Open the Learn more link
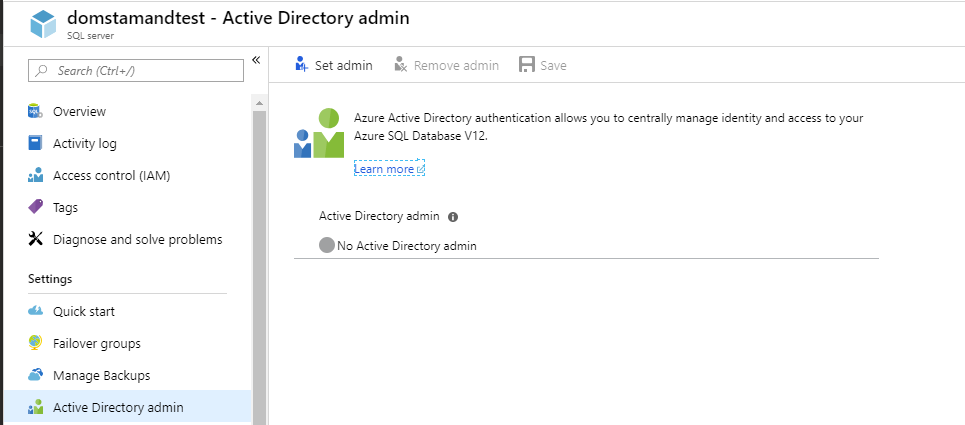 pyautogui.click(x=389, y=169)
